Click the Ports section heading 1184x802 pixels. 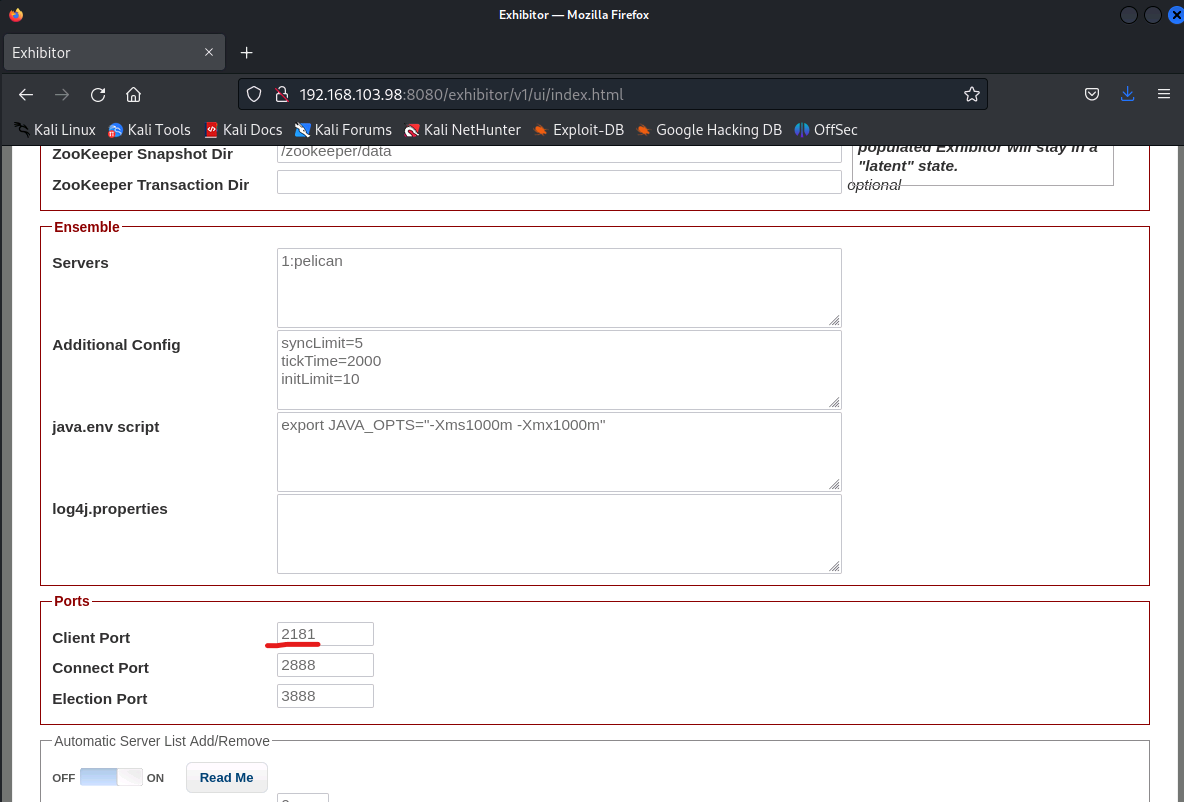pyautogui.click(x=72, y=601)
